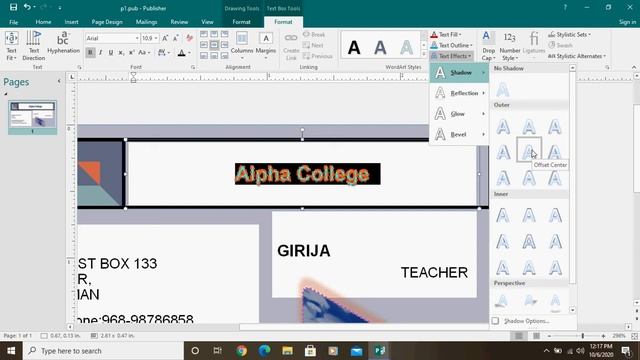This screenshot has width=640, height=360.
Task: Increase font size with Grow Font icon
Action: (x=165, y=38)
